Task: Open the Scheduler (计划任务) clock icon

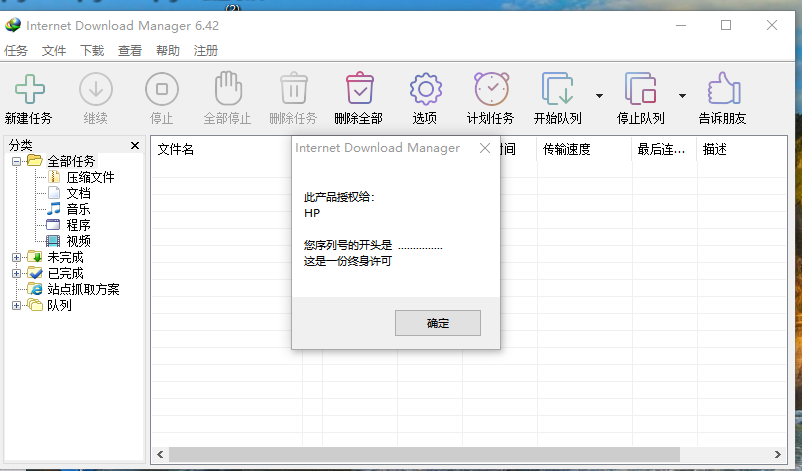Action: click(x=491, y=88)
